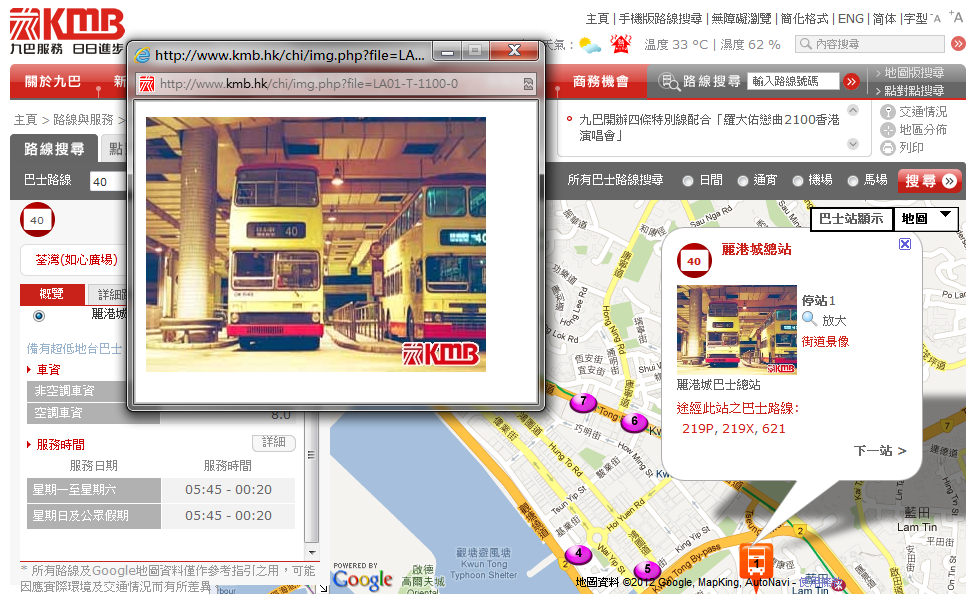Click the red go arrow beside content search
The height and width of the screenshot is (594, 976).
coord(958,44)
